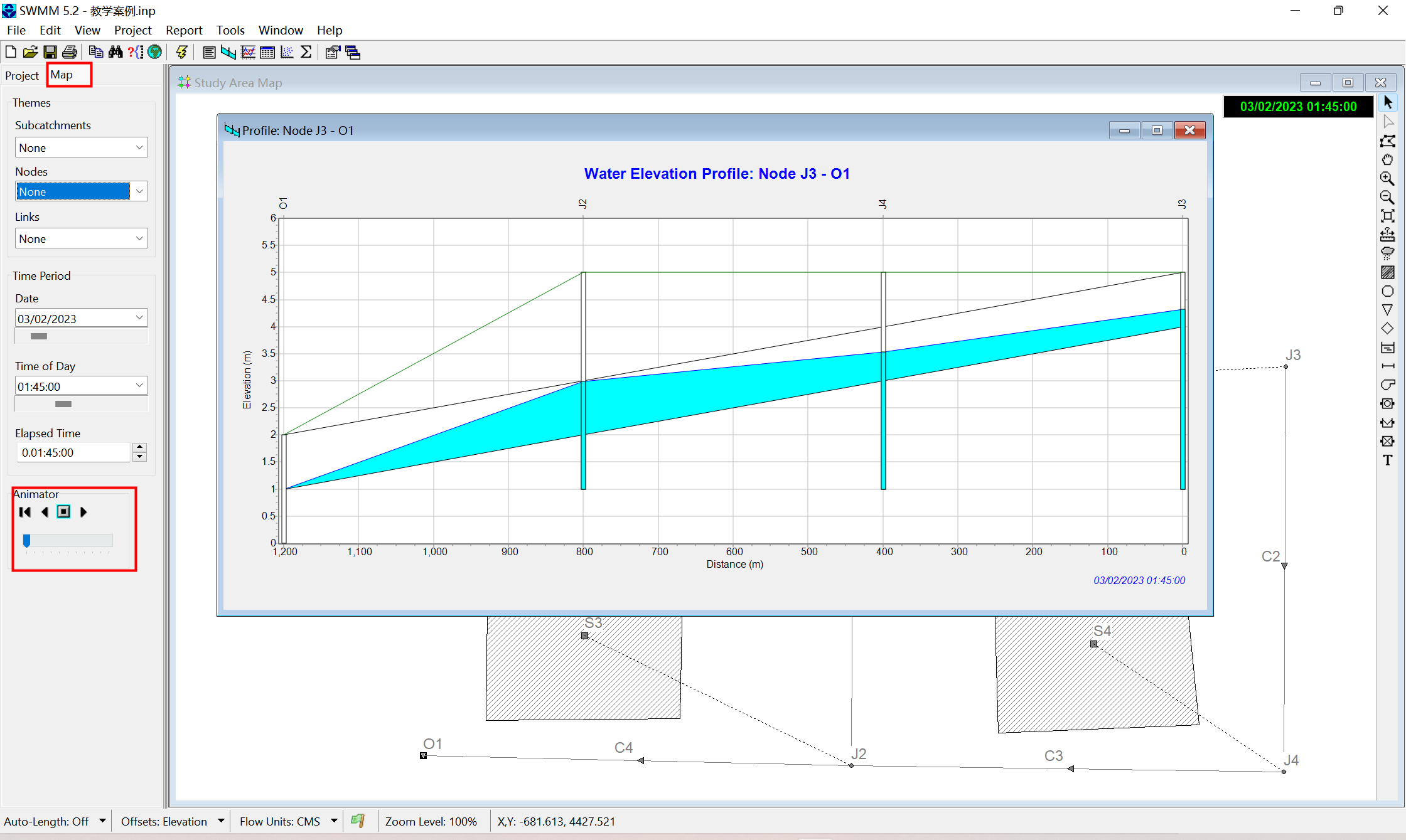
Task: Select the text label T tool
Action: (1388, 460)
